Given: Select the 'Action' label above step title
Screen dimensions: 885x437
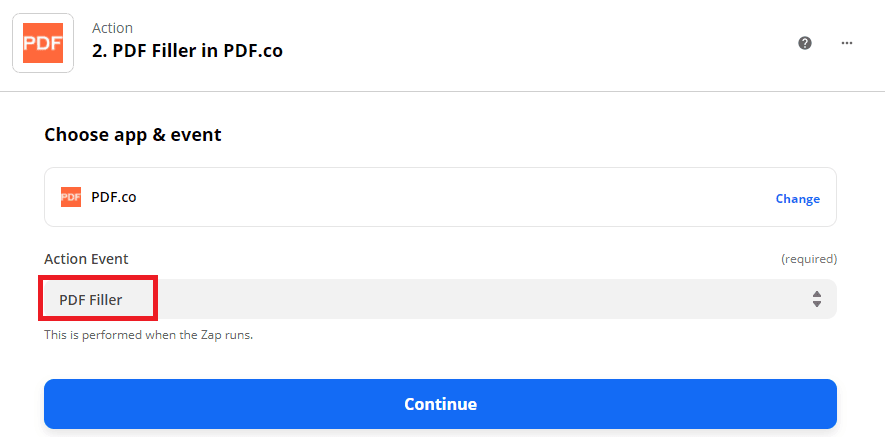Looking at the screenshot, I should (x=112, y=28).
